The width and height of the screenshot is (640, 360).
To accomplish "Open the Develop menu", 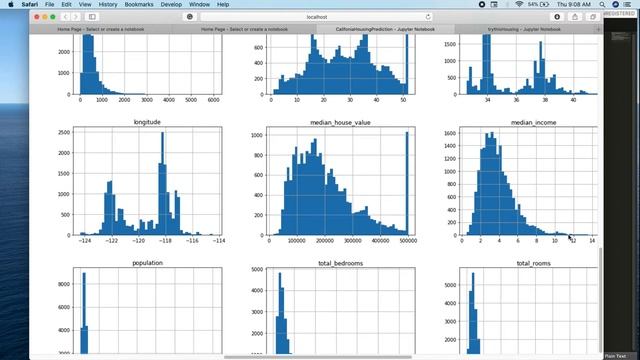I will click(x=171, y=4).
